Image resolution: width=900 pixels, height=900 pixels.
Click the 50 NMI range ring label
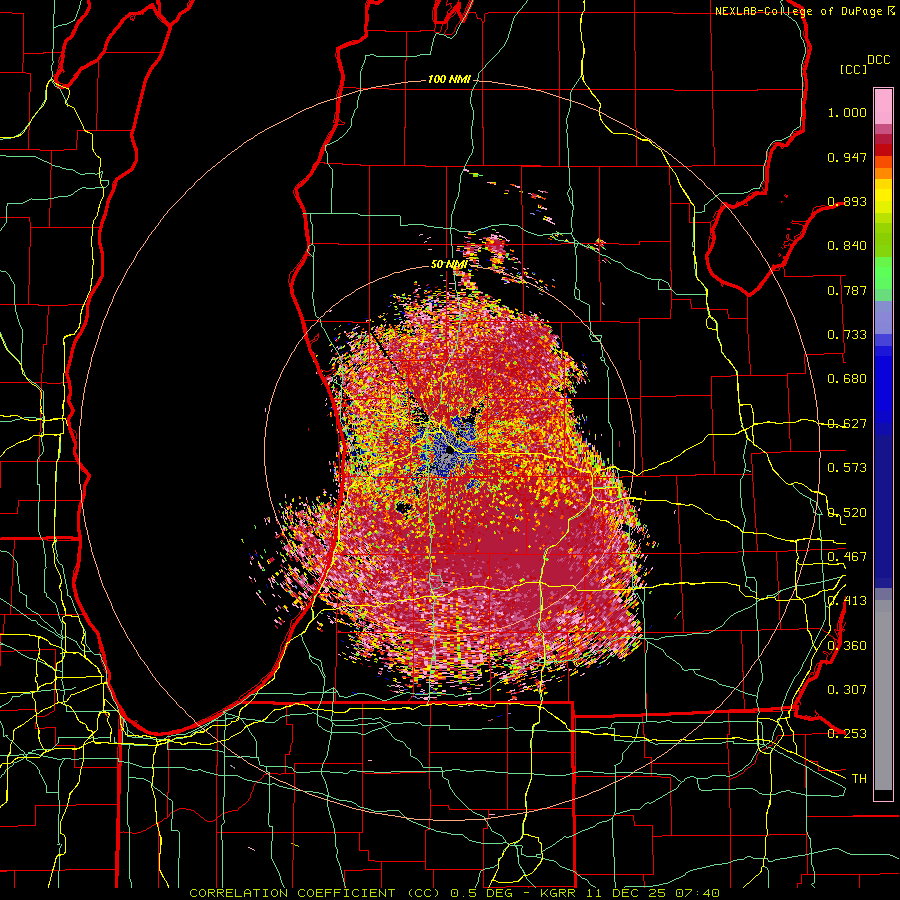[449, 265]
